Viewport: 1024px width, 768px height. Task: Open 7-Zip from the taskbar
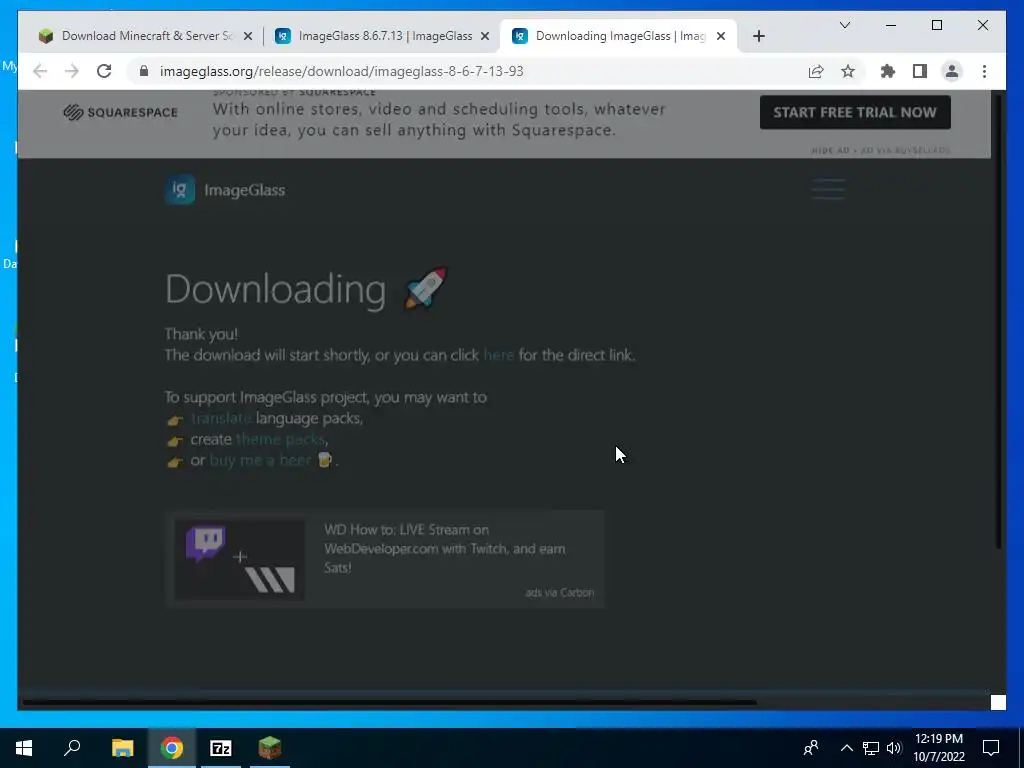221,748
